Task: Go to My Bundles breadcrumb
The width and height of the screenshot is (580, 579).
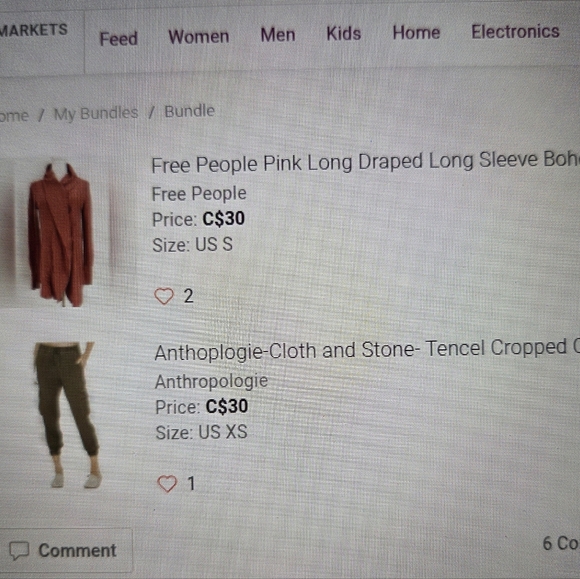Action: click(x=96, y=113)
